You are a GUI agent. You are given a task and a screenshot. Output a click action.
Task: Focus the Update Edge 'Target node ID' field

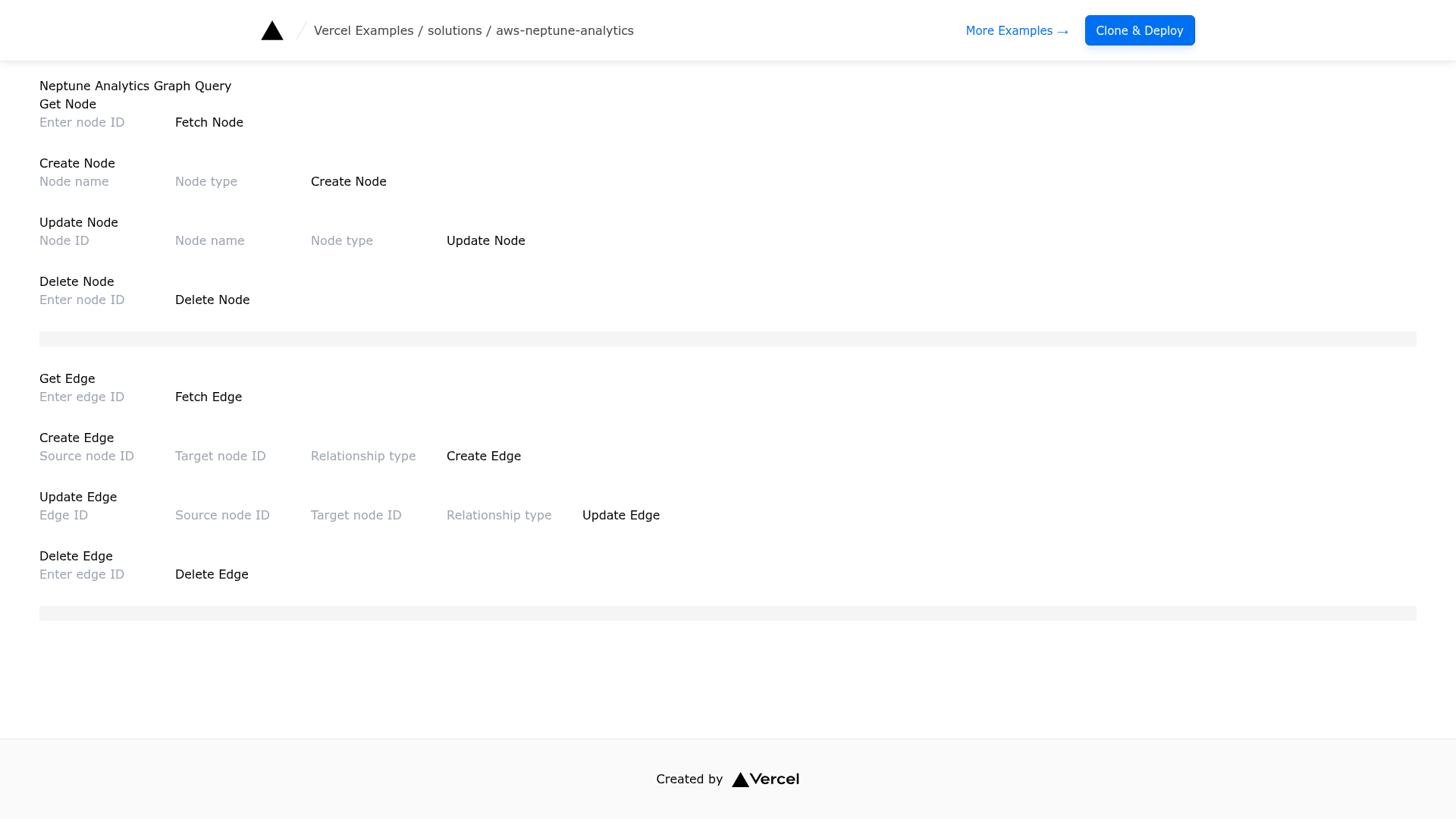tap(378, 515)
